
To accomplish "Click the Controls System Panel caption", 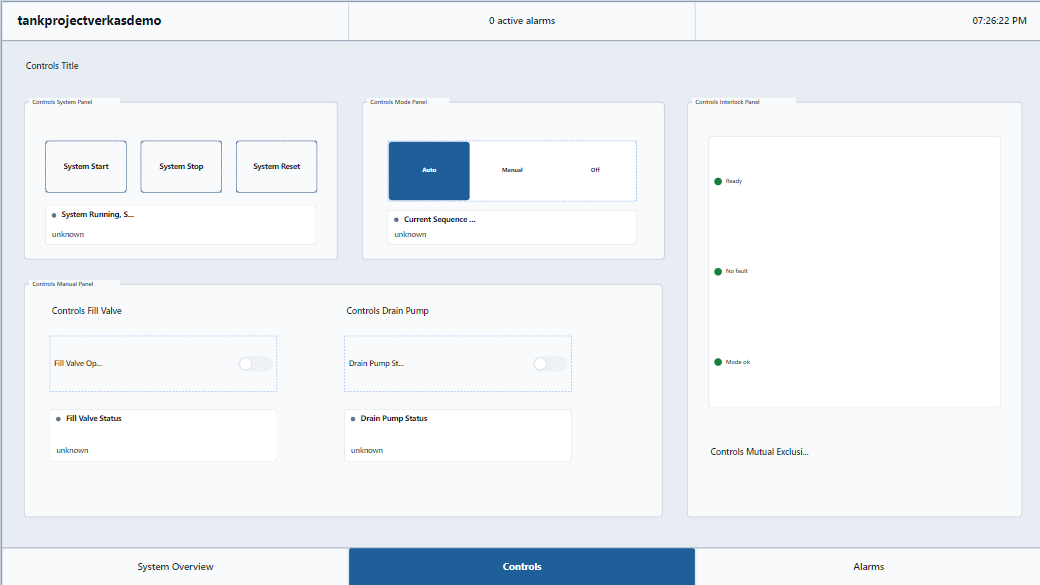I will click(62, 102).
